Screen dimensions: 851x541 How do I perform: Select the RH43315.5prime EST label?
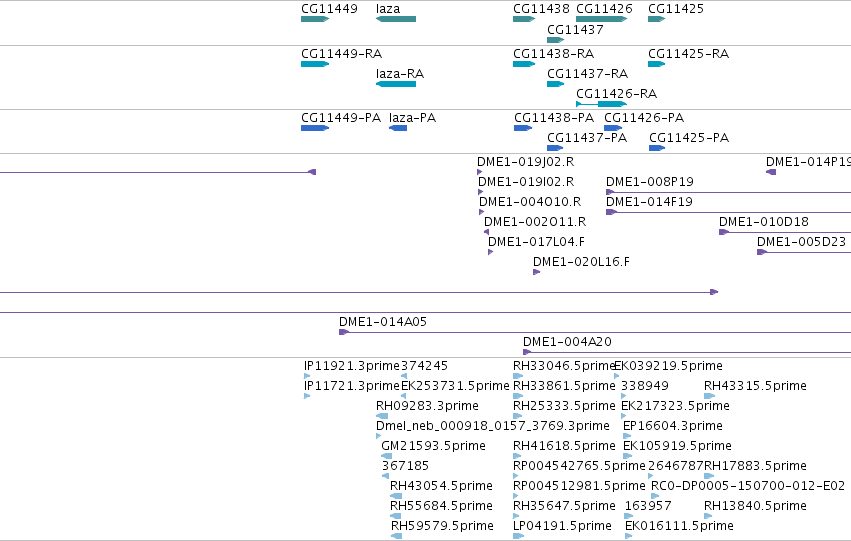(x=755, y=386)
